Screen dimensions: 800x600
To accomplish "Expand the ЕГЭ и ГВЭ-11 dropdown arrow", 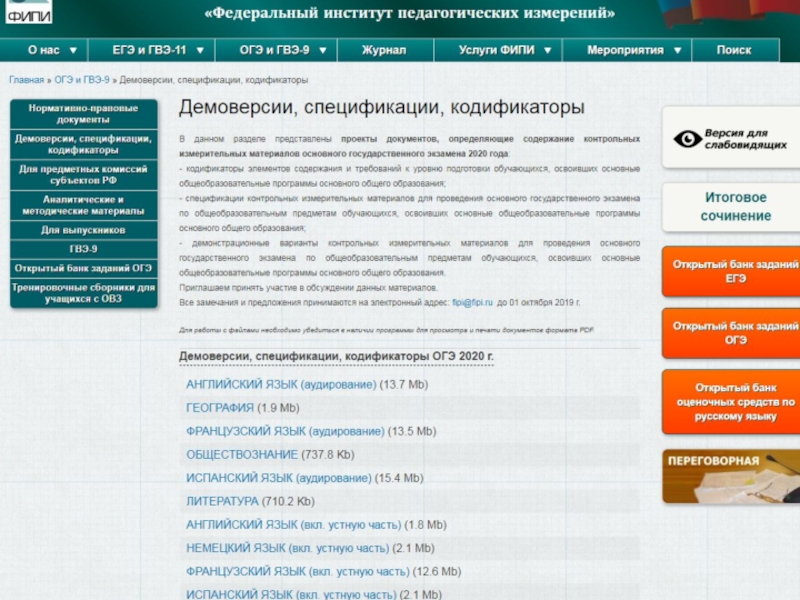I will coord(200,51).
